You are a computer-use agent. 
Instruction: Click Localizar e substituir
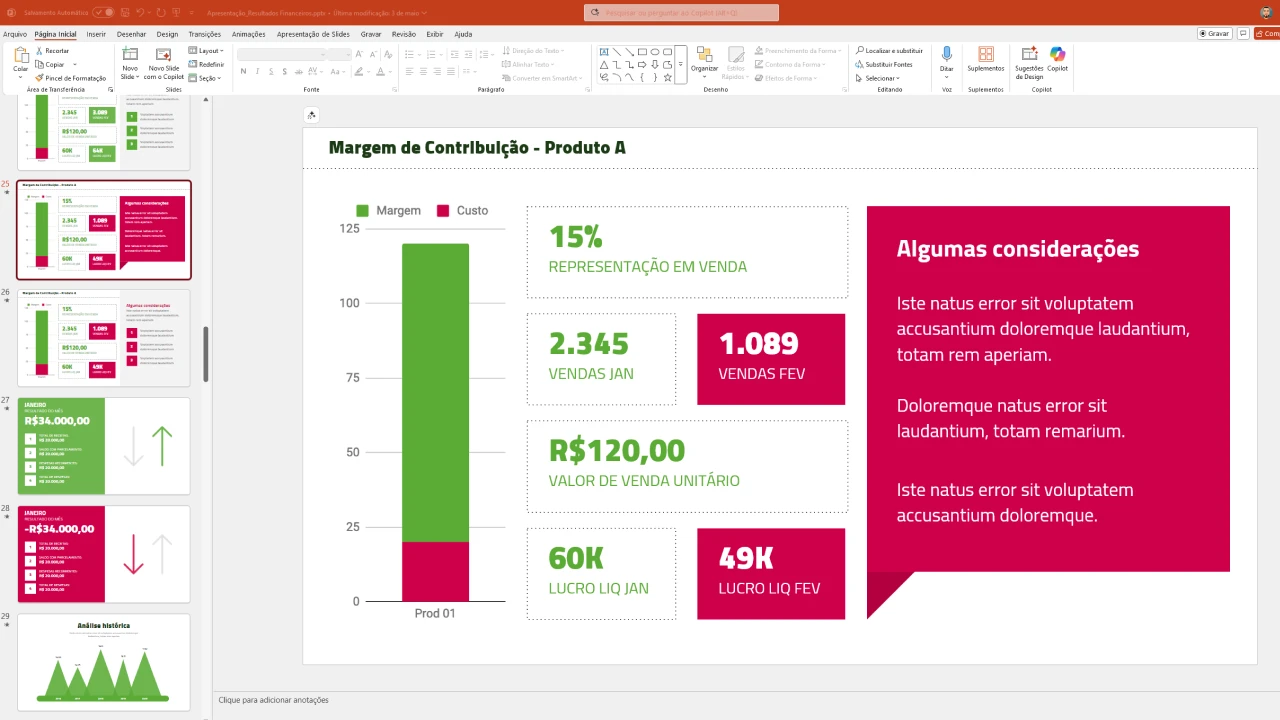(x=888, y=50)
